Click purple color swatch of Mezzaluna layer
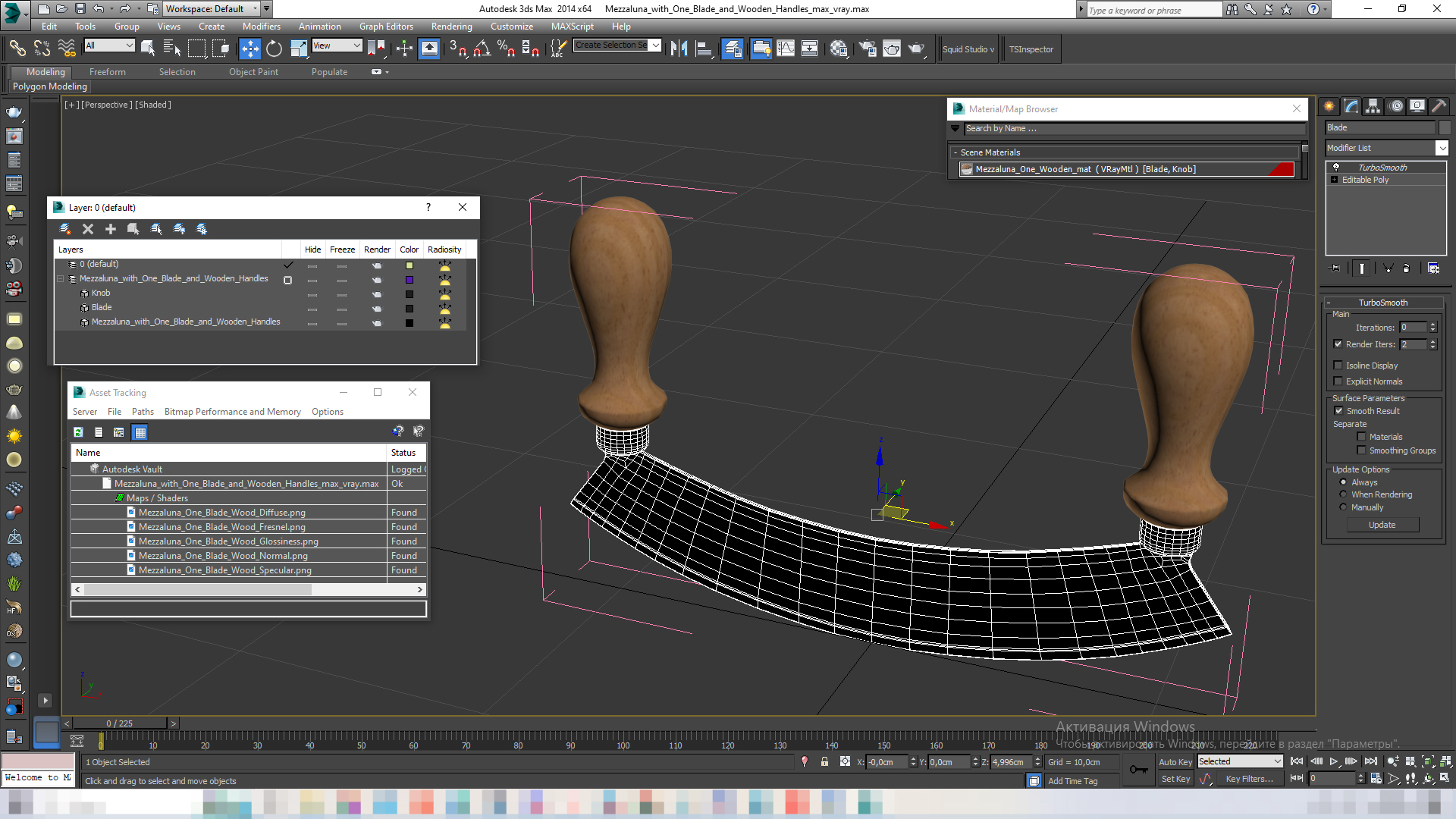The width and height of the screenshot is (1456, 819). point(409,280)
